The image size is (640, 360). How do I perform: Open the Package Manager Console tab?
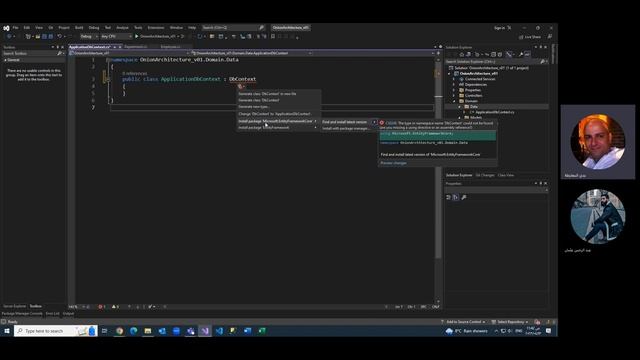coord(22,313)
